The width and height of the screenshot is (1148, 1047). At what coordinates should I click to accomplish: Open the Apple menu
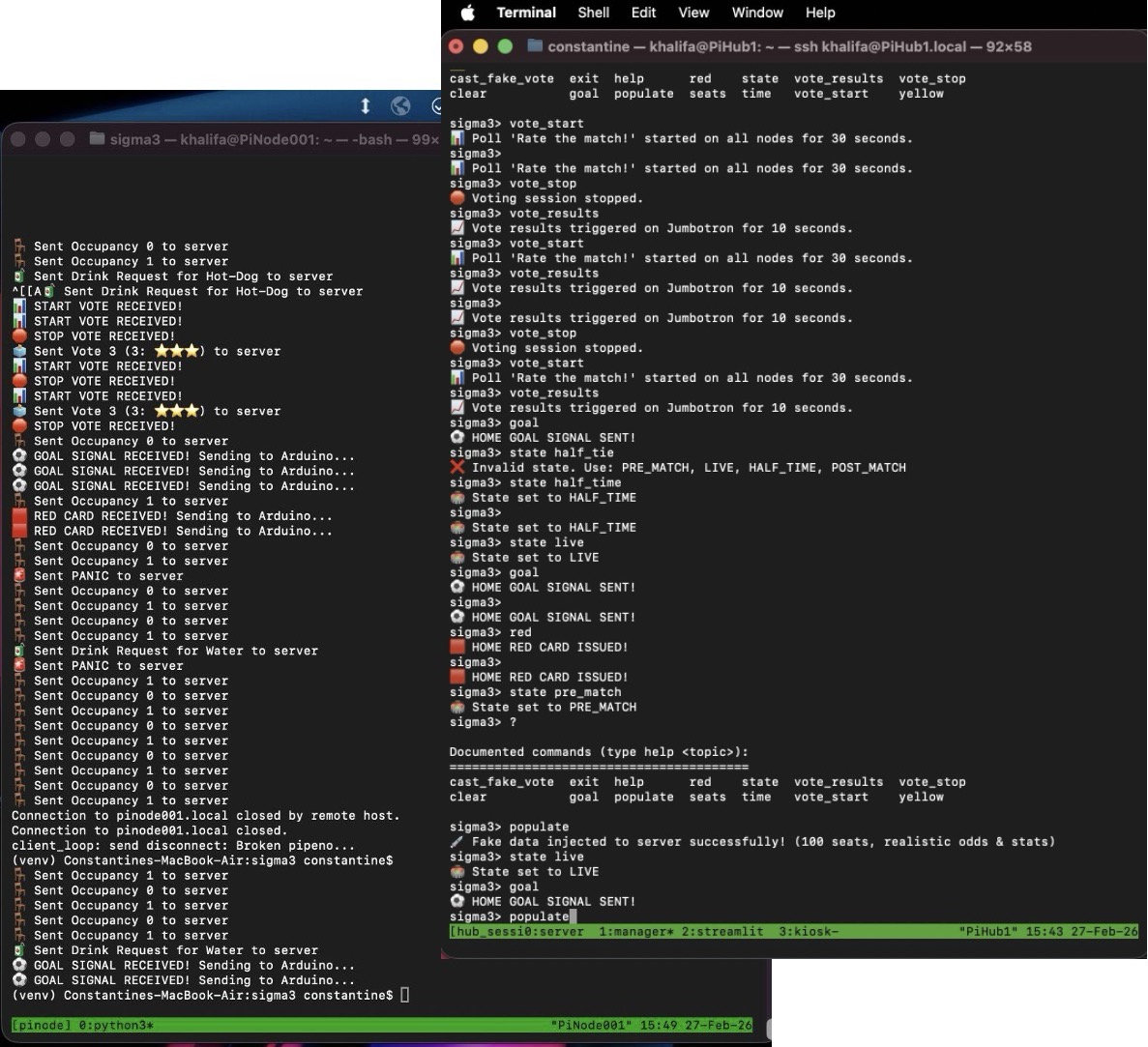469,13
